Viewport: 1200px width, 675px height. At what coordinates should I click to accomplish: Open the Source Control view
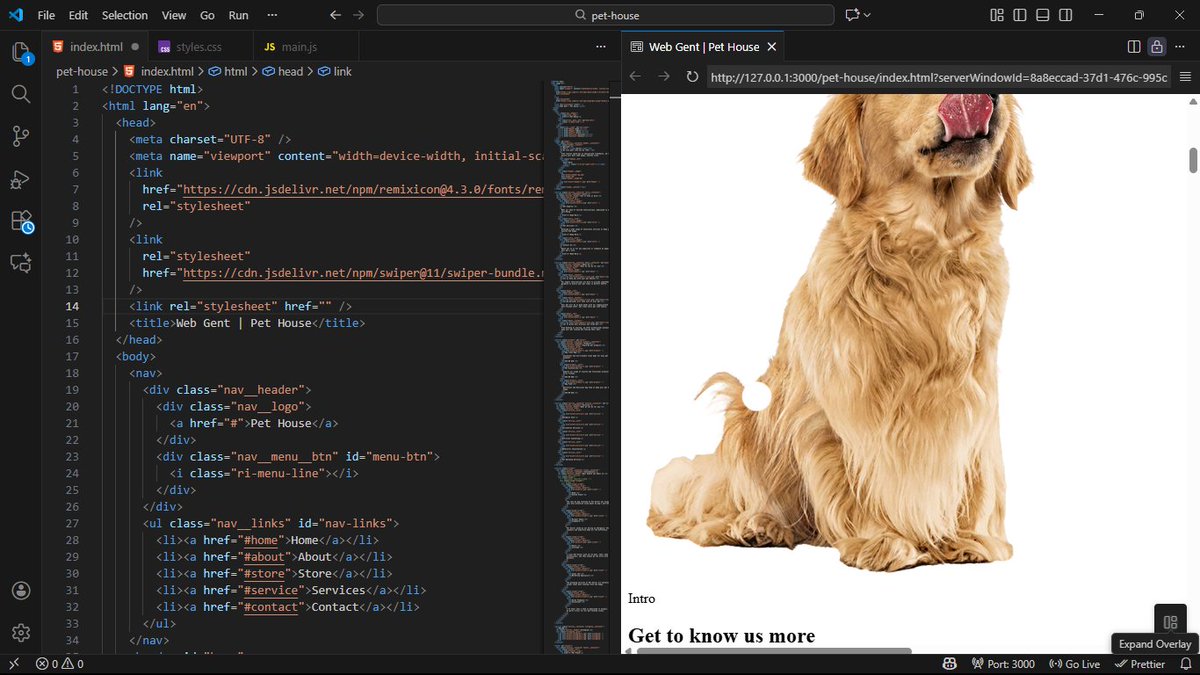tap(20, 137)
